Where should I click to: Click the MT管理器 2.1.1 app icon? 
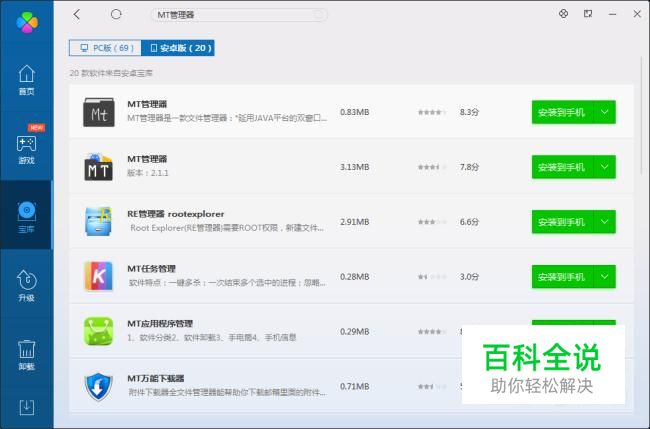(x=99, y=167)
